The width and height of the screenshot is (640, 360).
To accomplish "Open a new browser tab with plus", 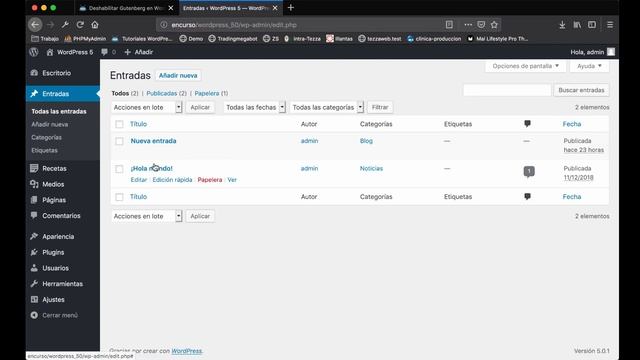I will [291, 7].
